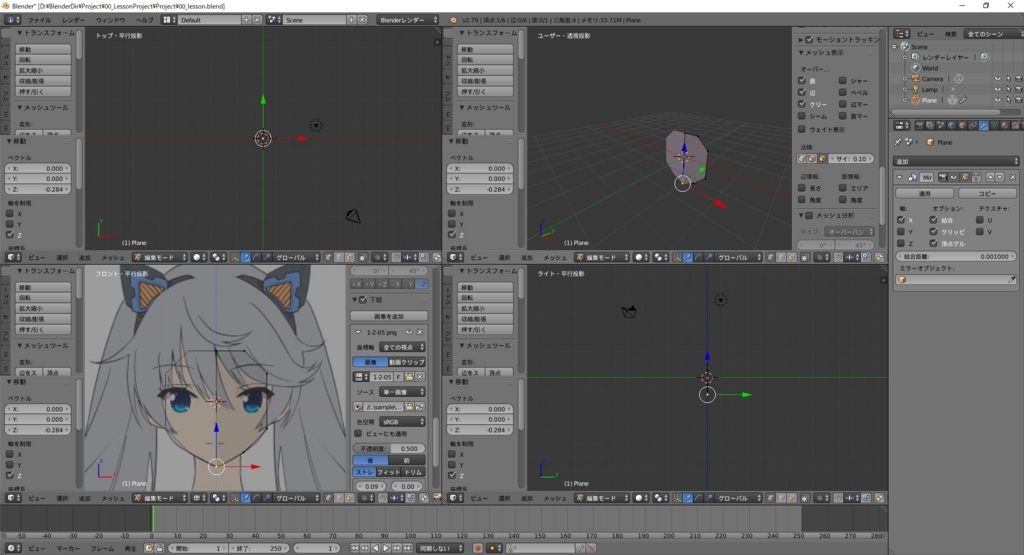Open the Modifiers wrench properties tab
This screenshot has width=1024, height=555.
click(984, 125)
